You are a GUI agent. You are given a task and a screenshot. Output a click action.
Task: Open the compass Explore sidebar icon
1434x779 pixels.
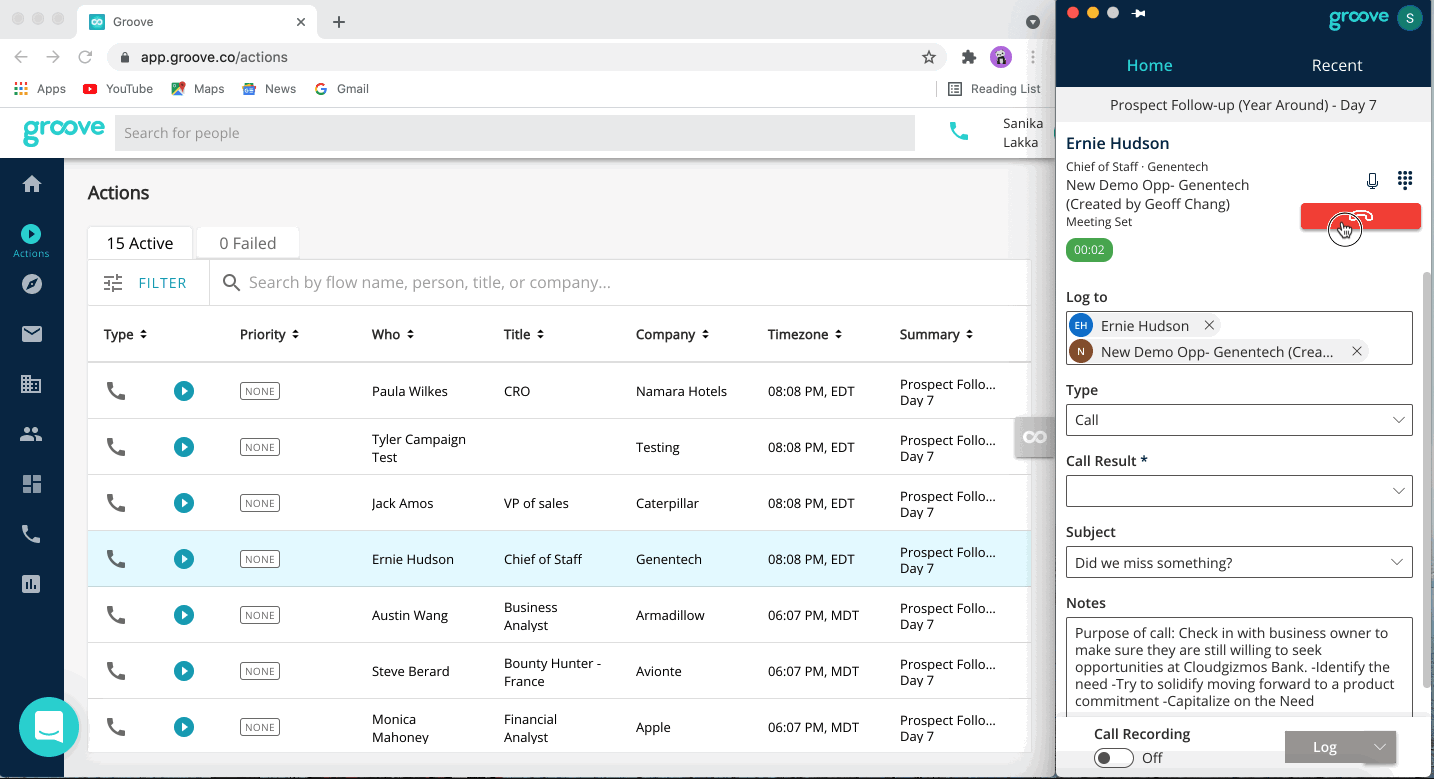pos(32,284)
